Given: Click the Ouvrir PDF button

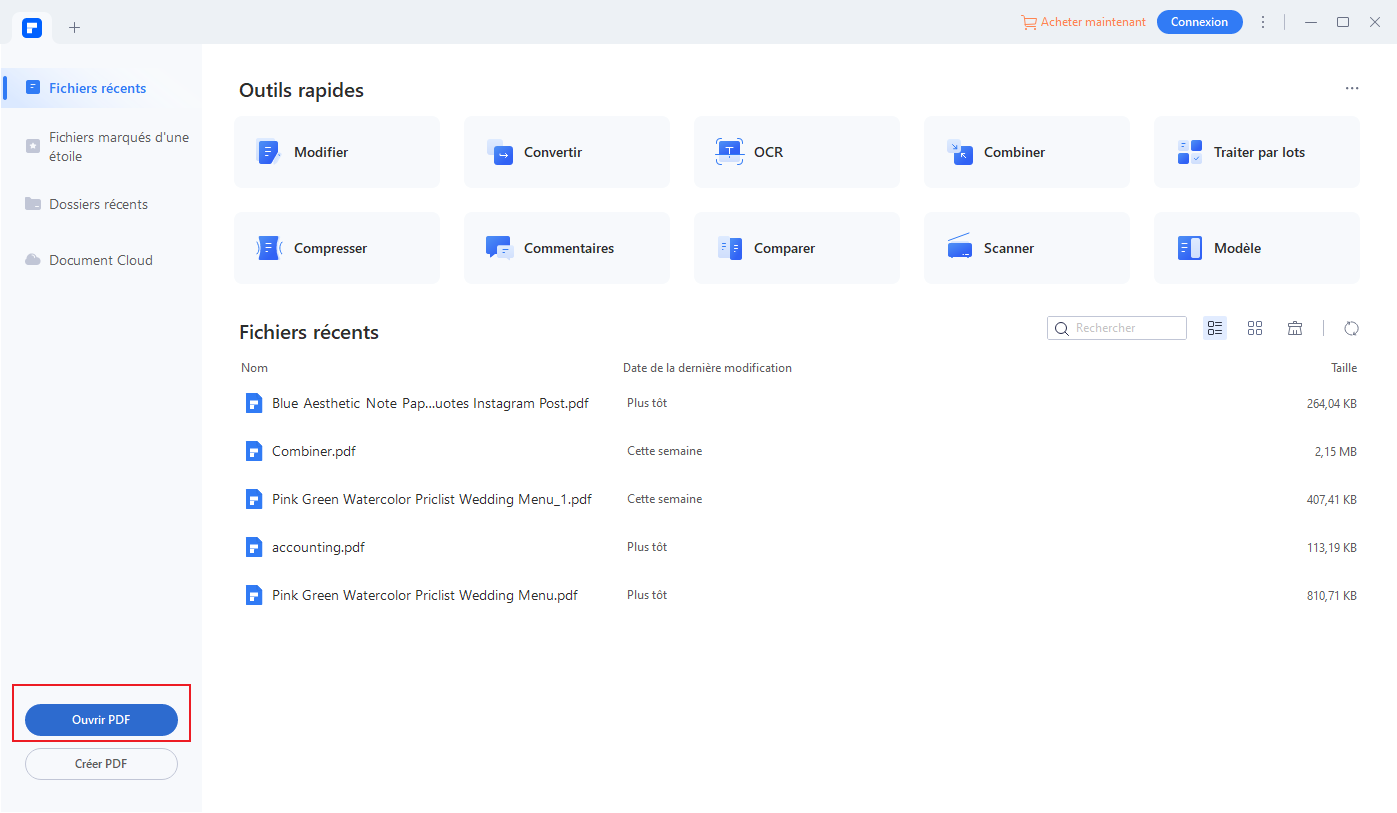Looking at the screenshot, I should [101, 720].
